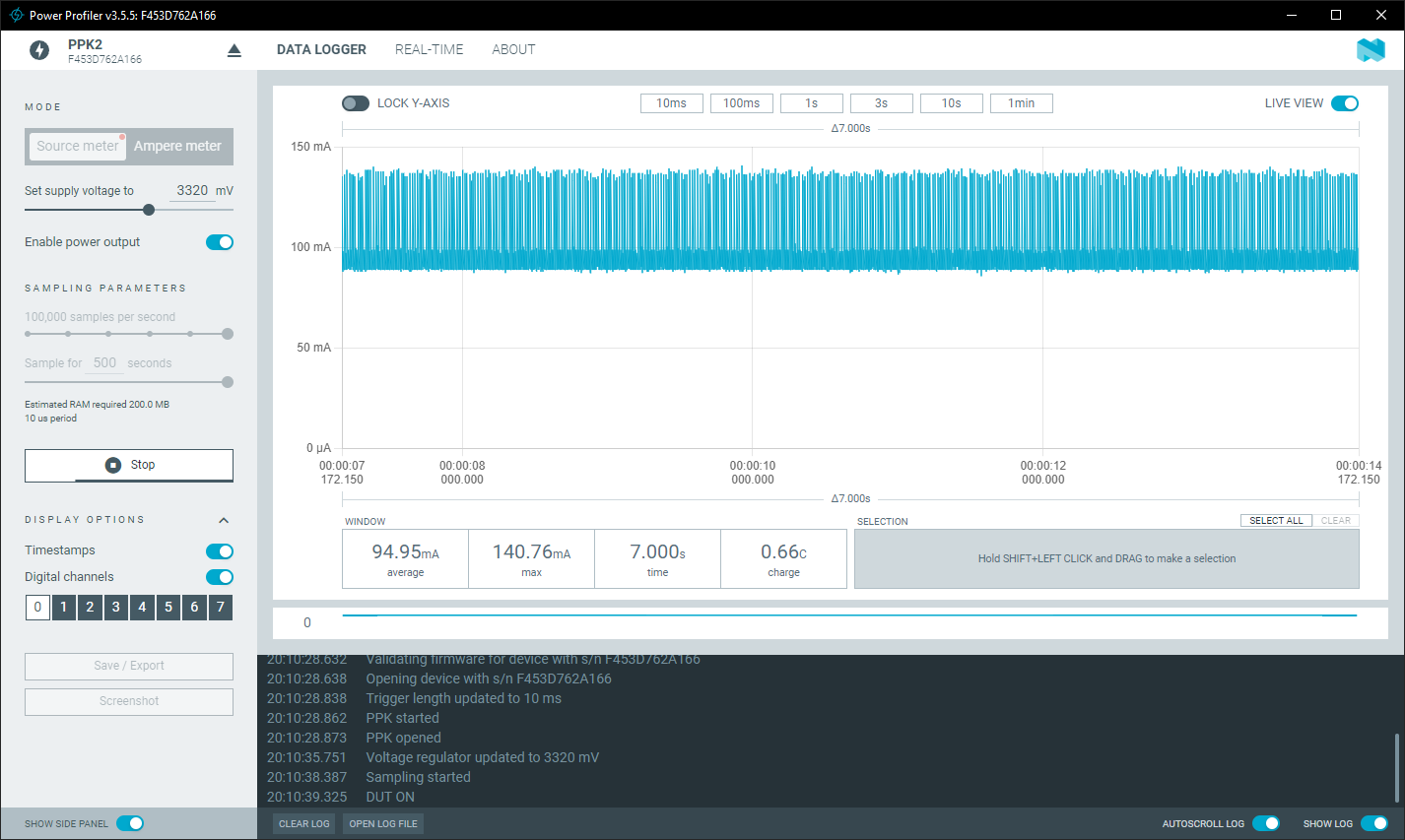Enable digital channel 3 box
The width and height of the screenshot is (1405, 840).
tap(116, 608)
